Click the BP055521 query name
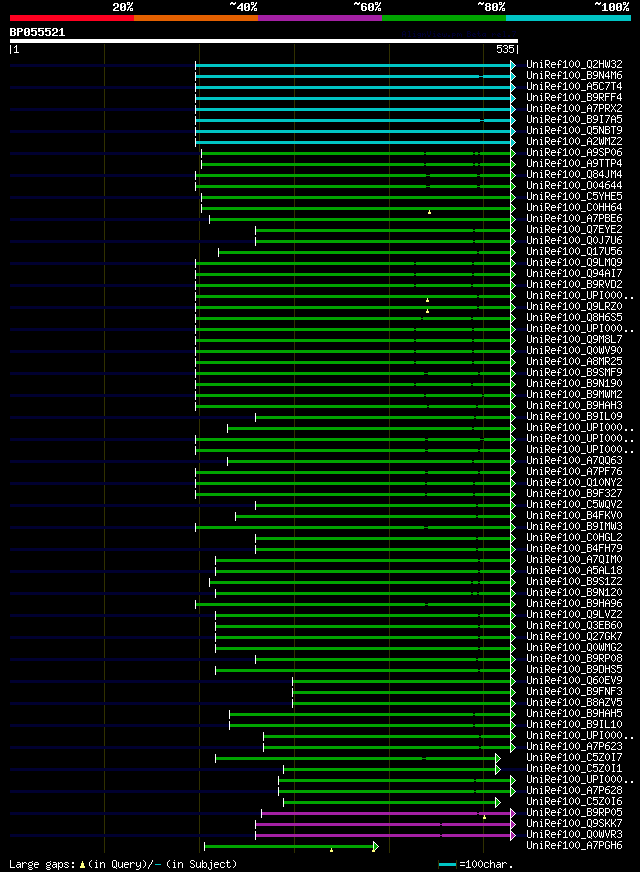This screenshot has height=872, width=640. point(37,32)
